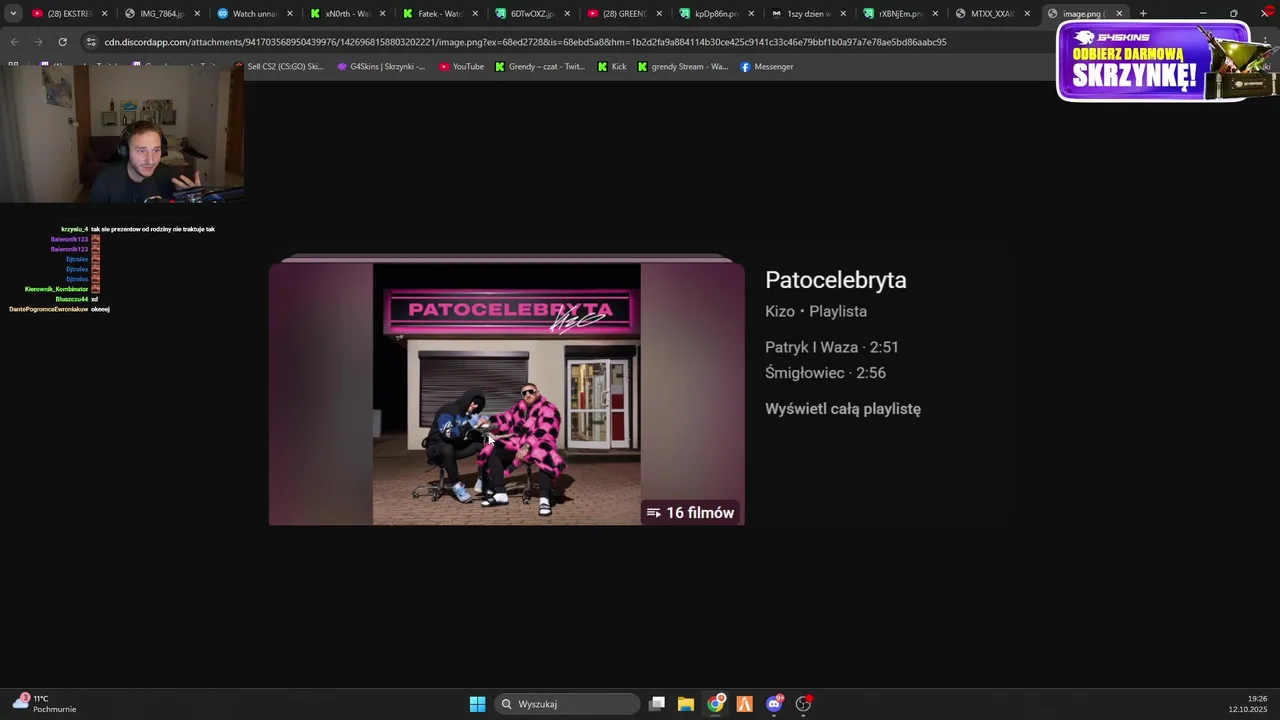Screen dimensions: 1280x720
Task: Go back to the previous page
Action: (14, 42)
